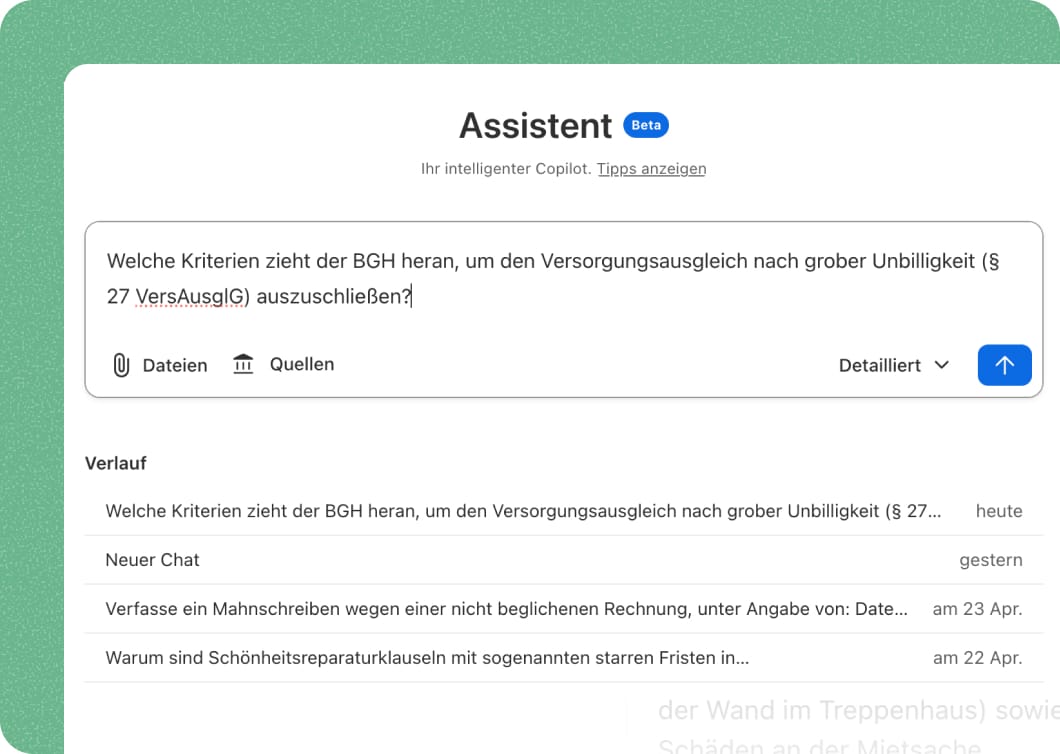This screenshot has height=754, width=1060.
Task: Click the heute timestamp in Verlauf
Action: coord(999,511)
